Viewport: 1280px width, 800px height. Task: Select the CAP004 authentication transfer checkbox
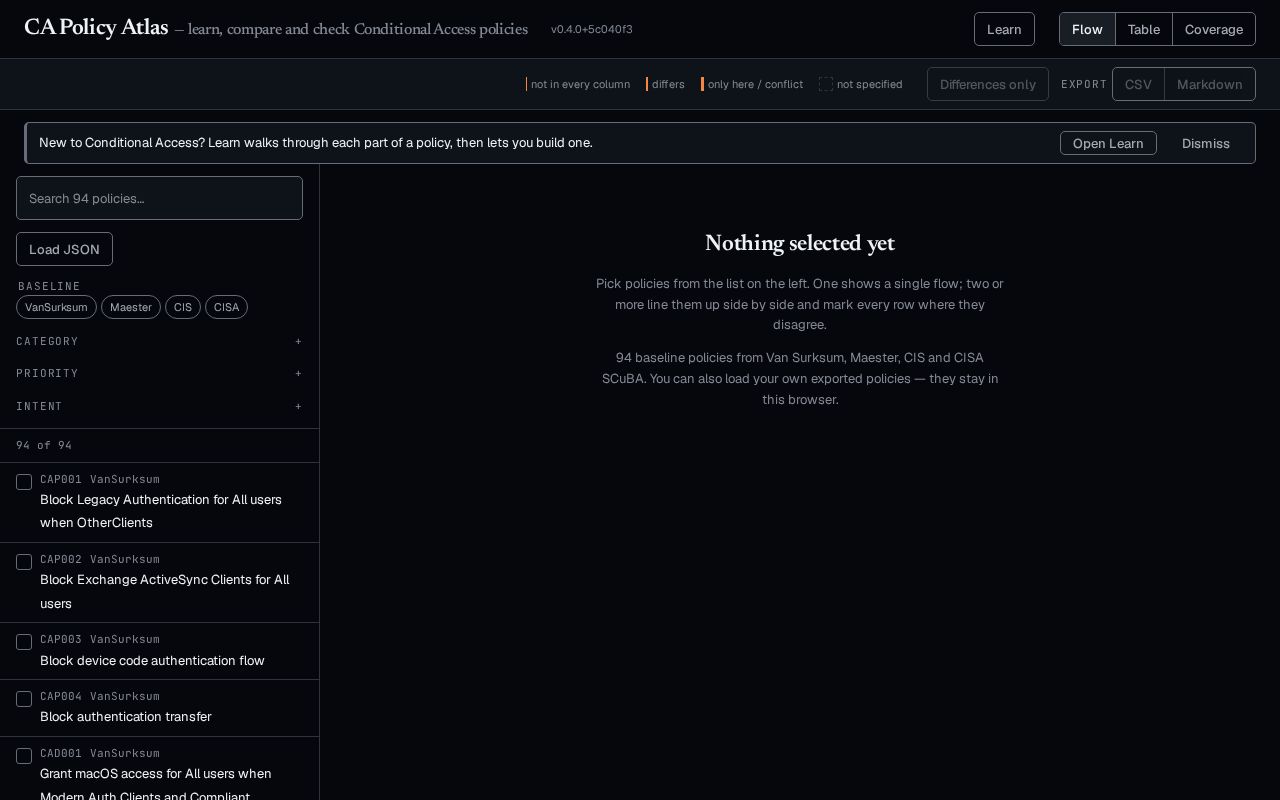(24, 699)
